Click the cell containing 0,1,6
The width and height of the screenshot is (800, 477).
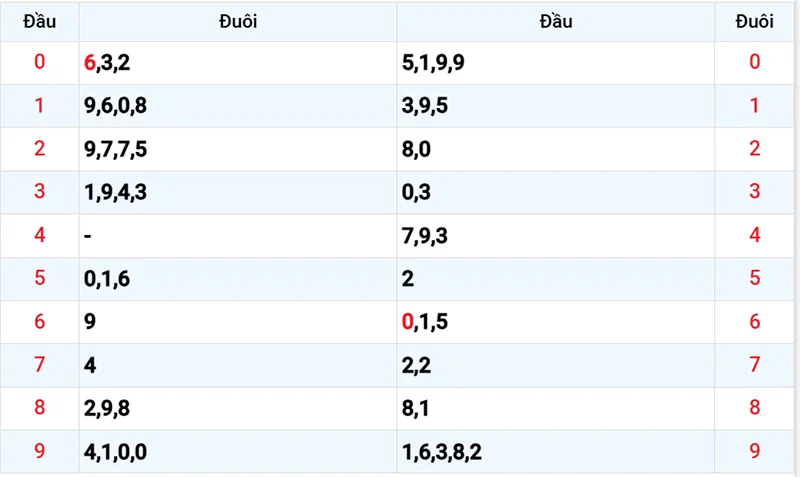(108, 279)
